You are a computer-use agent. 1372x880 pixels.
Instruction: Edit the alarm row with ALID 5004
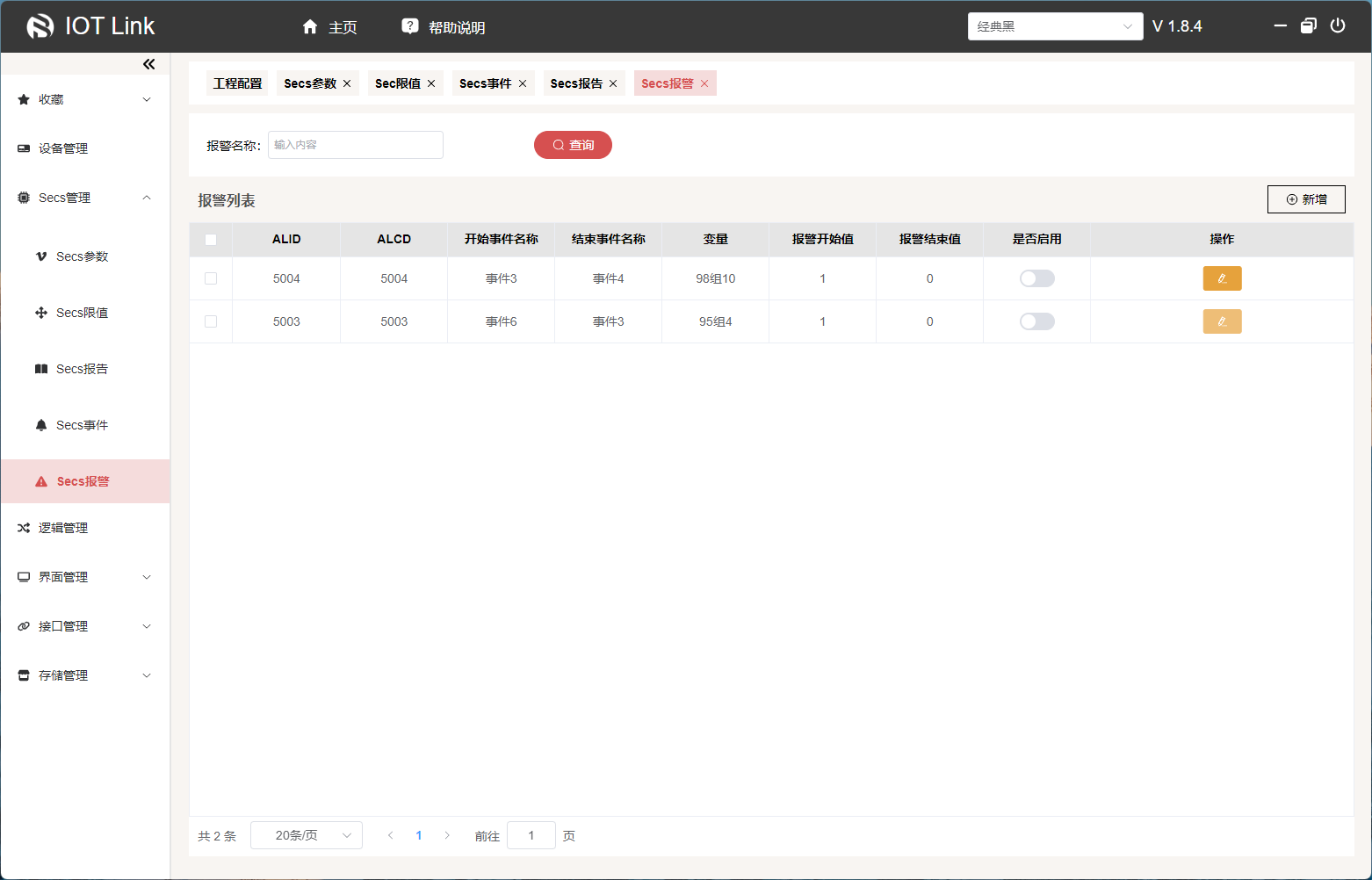[1222, 278]
